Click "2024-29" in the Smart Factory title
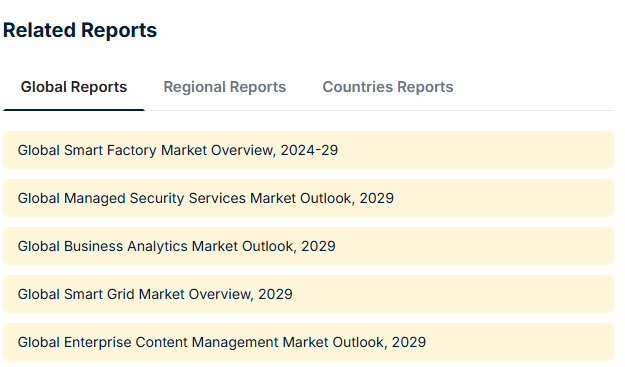 pyautogui.click(x=309, y=150)
